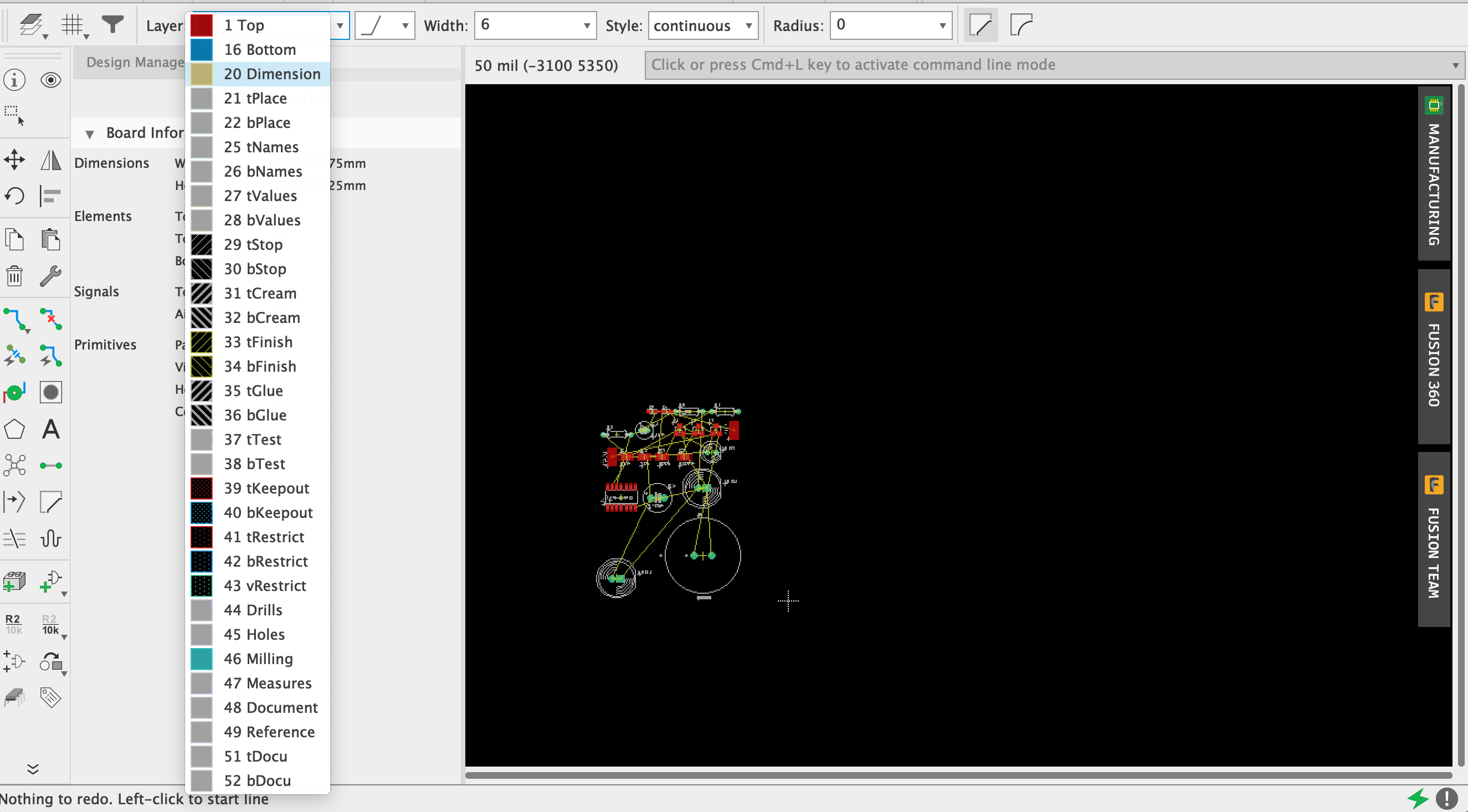Image resolution: width=1468 pixels, height=812 pixels.
Task: Expand more tools with double chevron
Action: [x=33, y=769]
